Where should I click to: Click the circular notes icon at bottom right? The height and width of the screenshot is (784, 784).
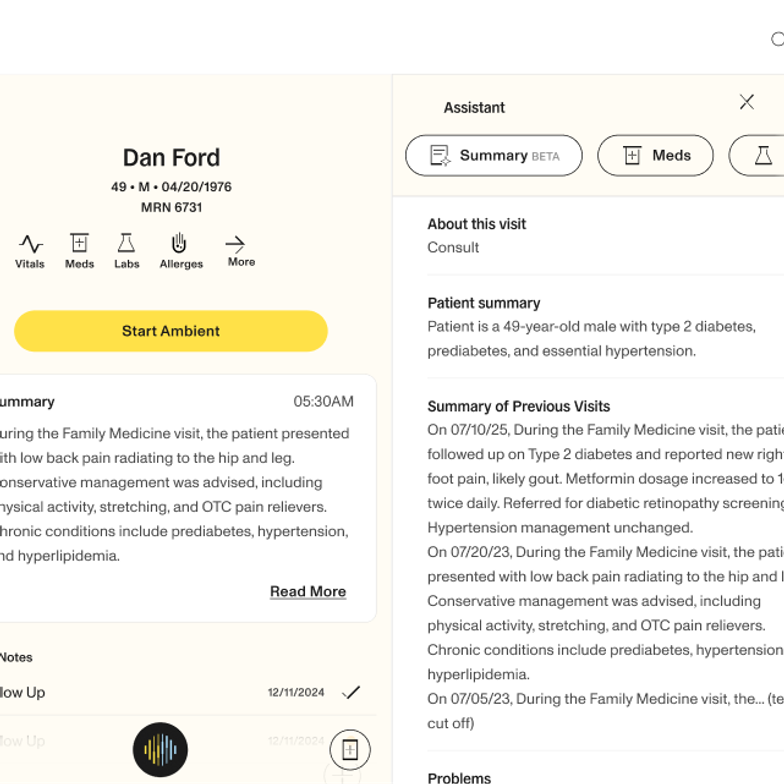[350, 749]
